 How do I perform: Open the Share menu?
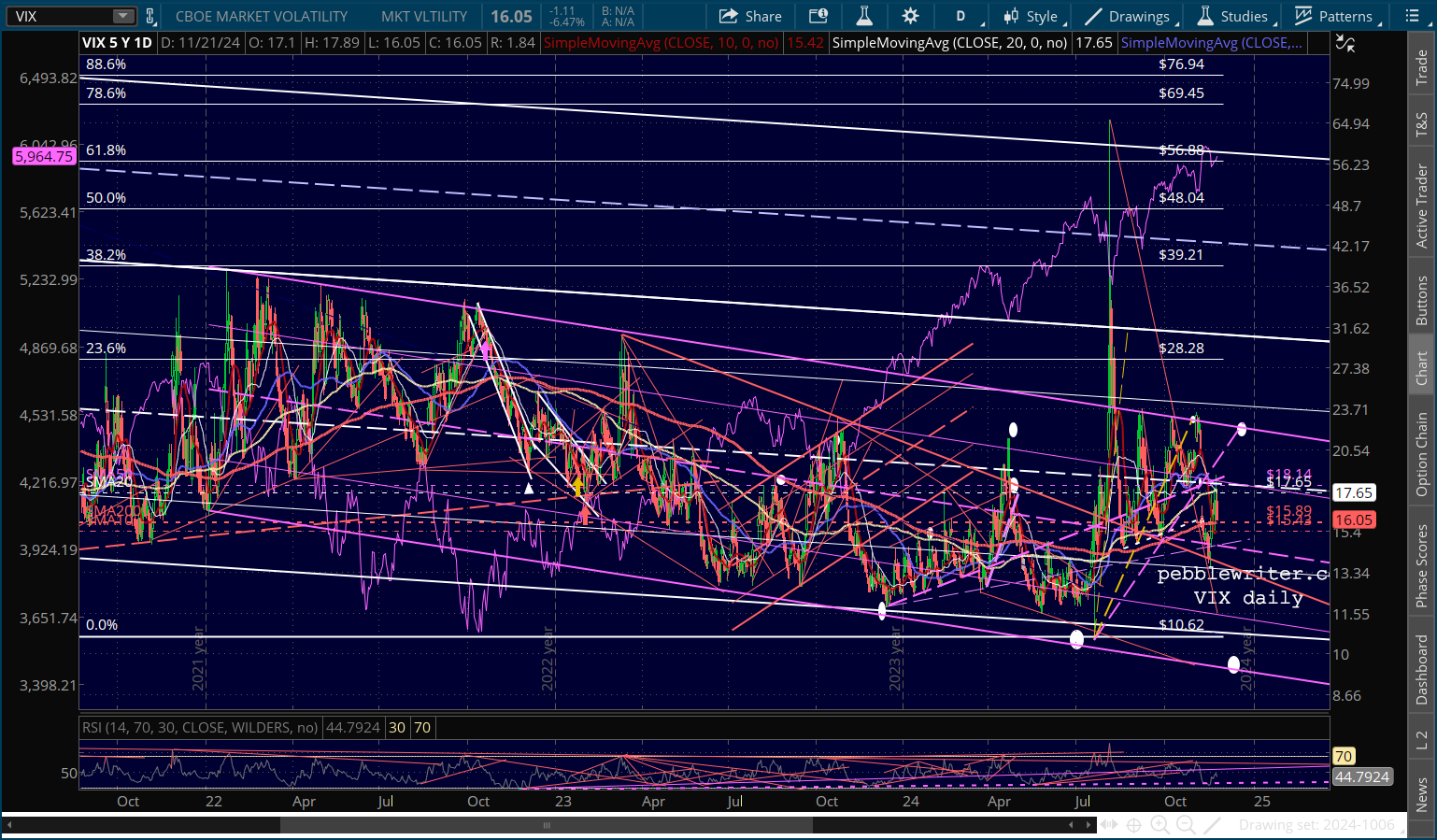tap(751, 16)
